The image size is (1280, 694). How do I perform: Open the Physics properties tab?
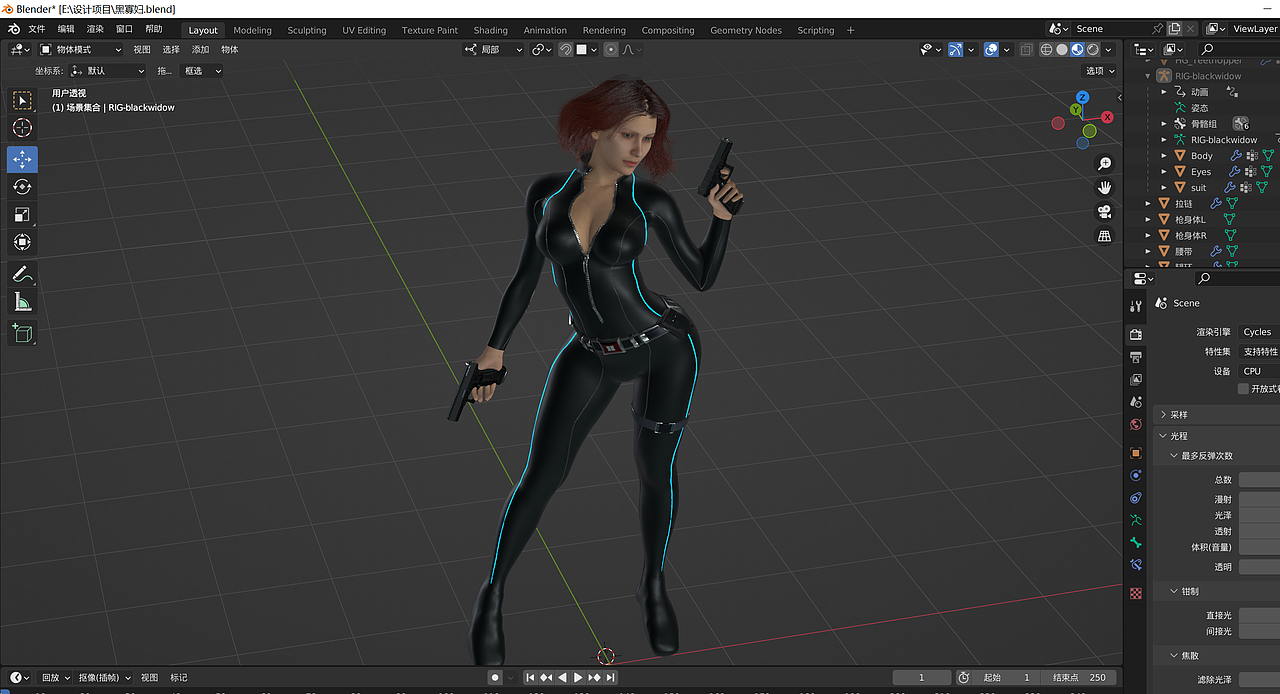[x=1135, y=476]
